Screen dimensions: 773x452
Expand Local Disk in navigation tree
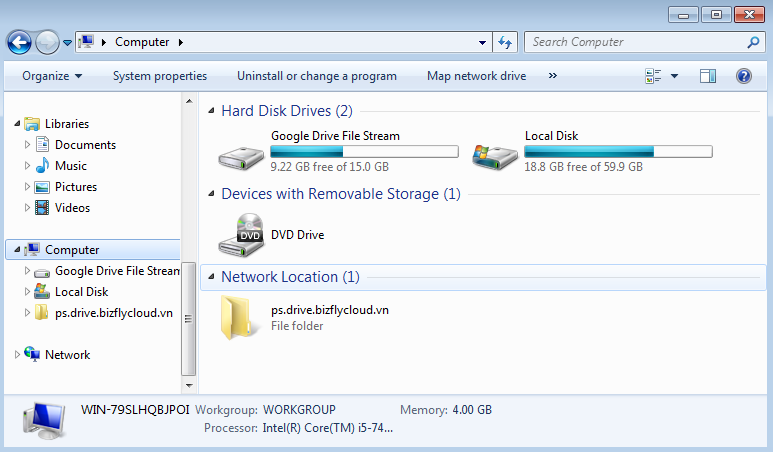coord(28,291)
